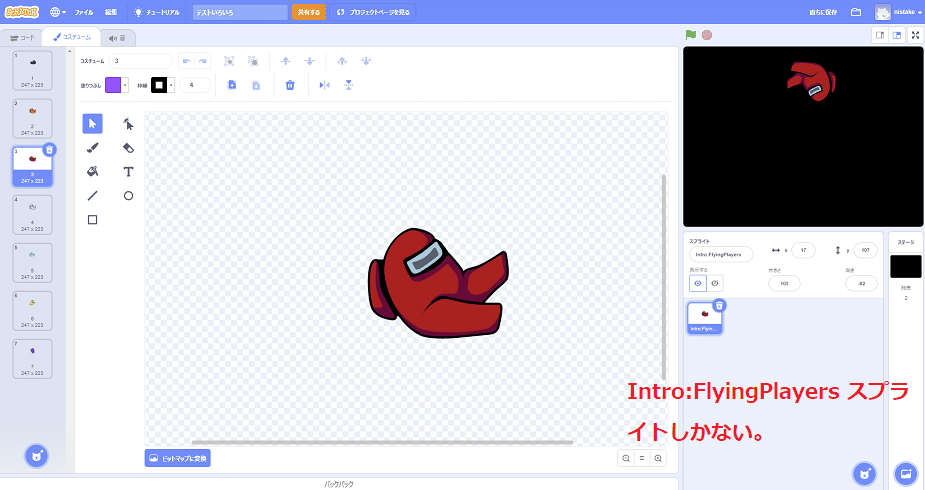The image size is (925, 490).
Task: Select costume 5 thumbnail
Action: pos(32,262)
